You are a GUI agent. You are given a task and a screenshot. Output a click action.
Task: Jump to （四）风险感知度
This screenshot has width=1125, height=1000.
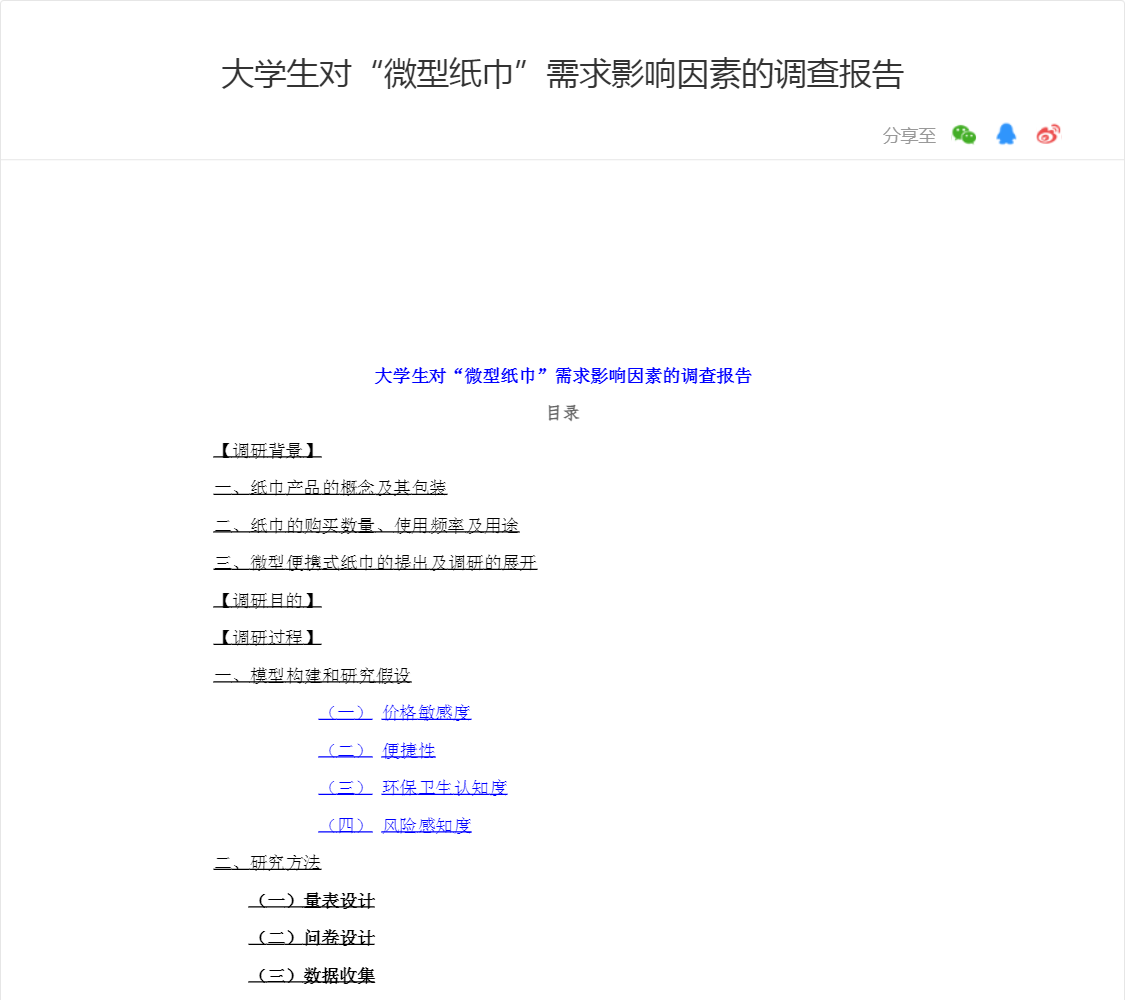coord(395,825)
